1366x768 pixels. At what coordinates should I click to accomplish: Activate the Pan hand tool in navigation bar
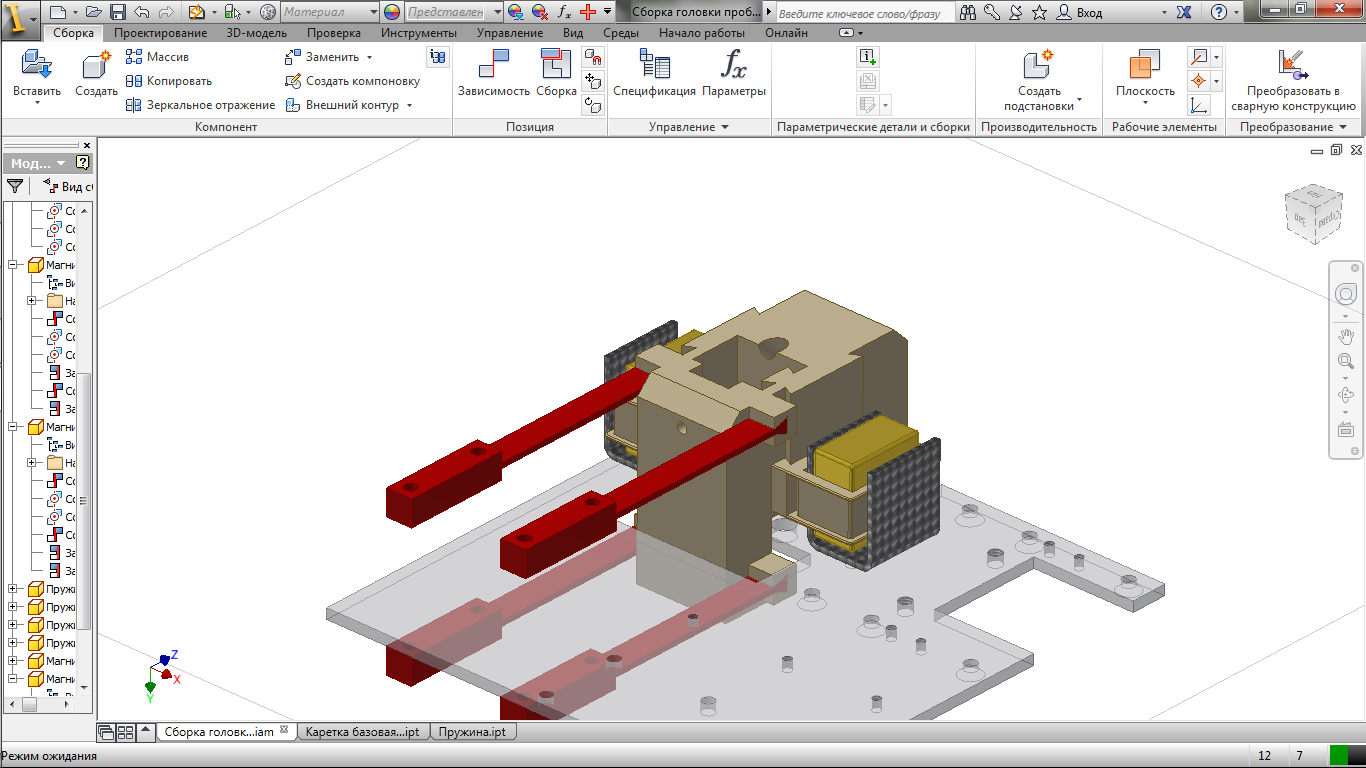click(1345, 337)
